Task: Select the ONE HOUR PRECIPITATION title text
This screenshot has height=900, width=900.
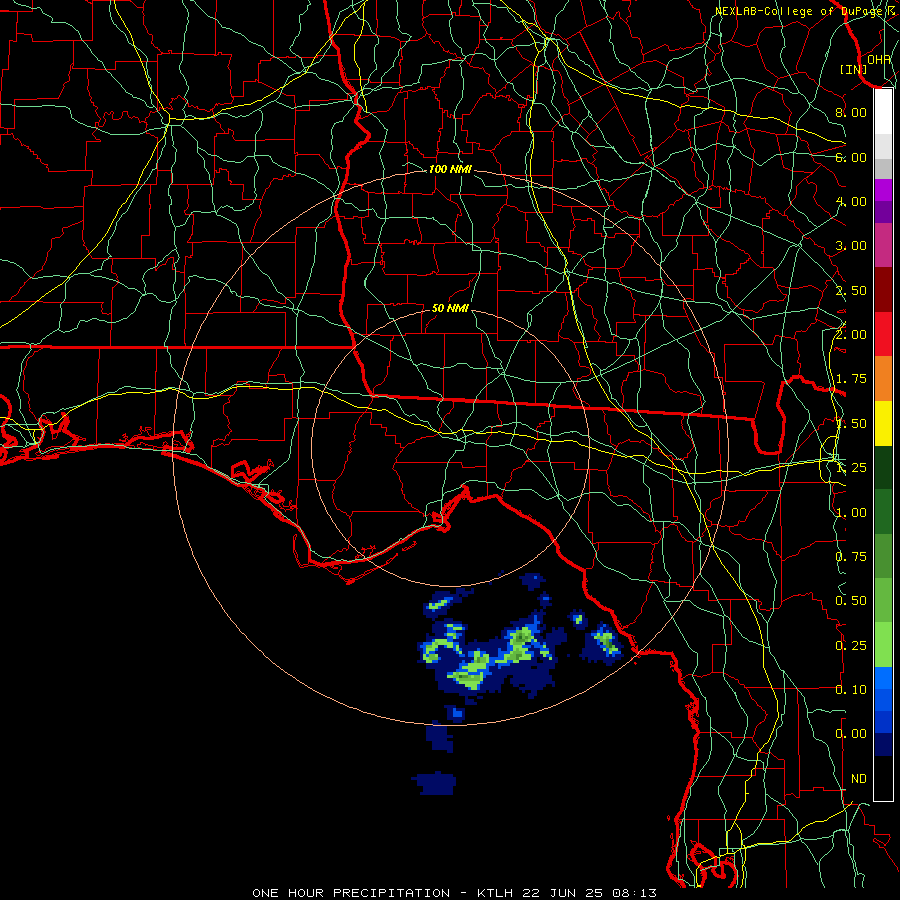Action: tap(351, 893)
